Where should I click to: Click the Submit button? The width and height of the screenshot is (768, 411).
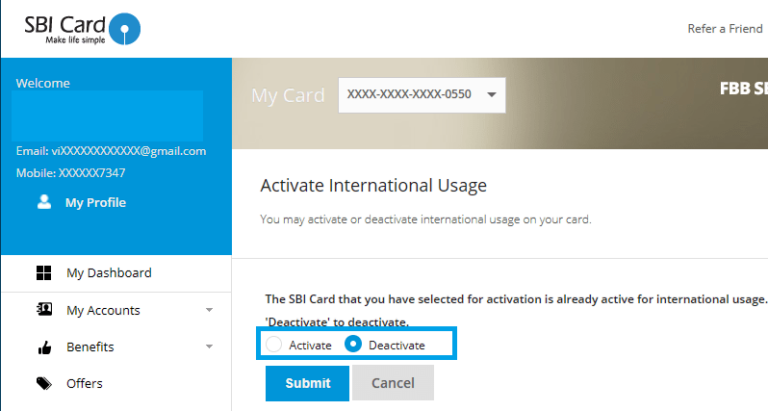click(307, 383)
